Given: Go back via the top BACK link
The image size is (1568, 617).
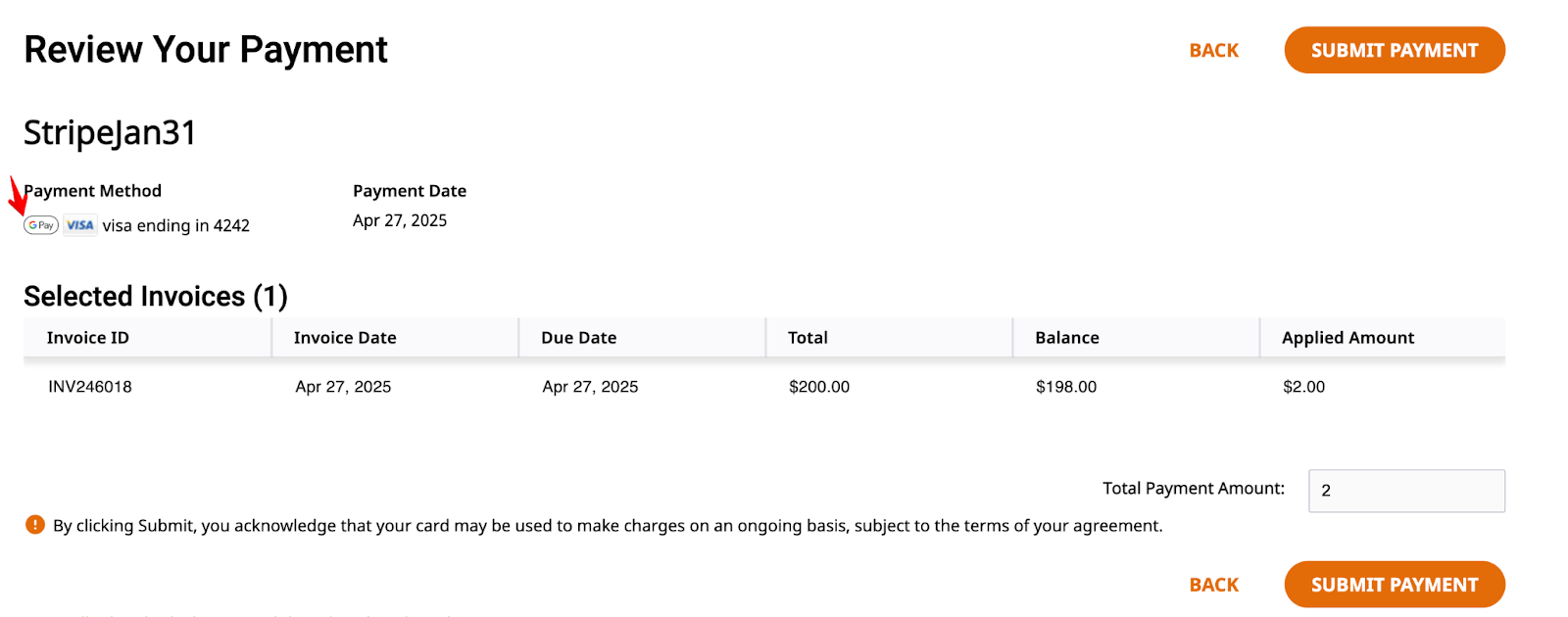Looking at the screenshot, I should (1214, 50).
